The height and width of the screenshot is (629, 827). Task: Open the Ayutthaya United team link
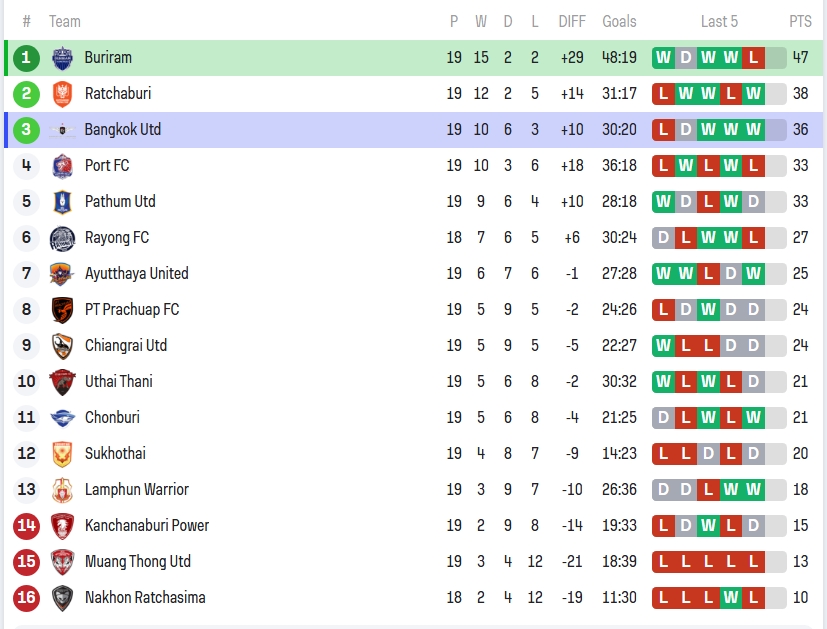point(136,274)
